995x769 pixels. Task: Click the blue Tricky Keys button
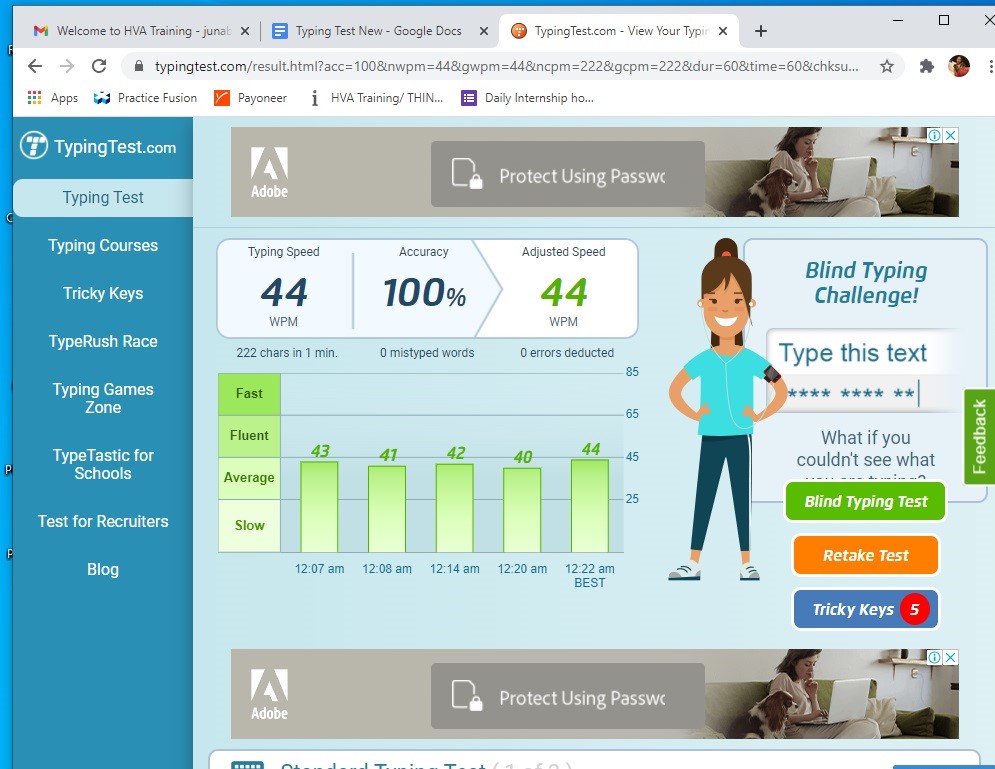866,609
